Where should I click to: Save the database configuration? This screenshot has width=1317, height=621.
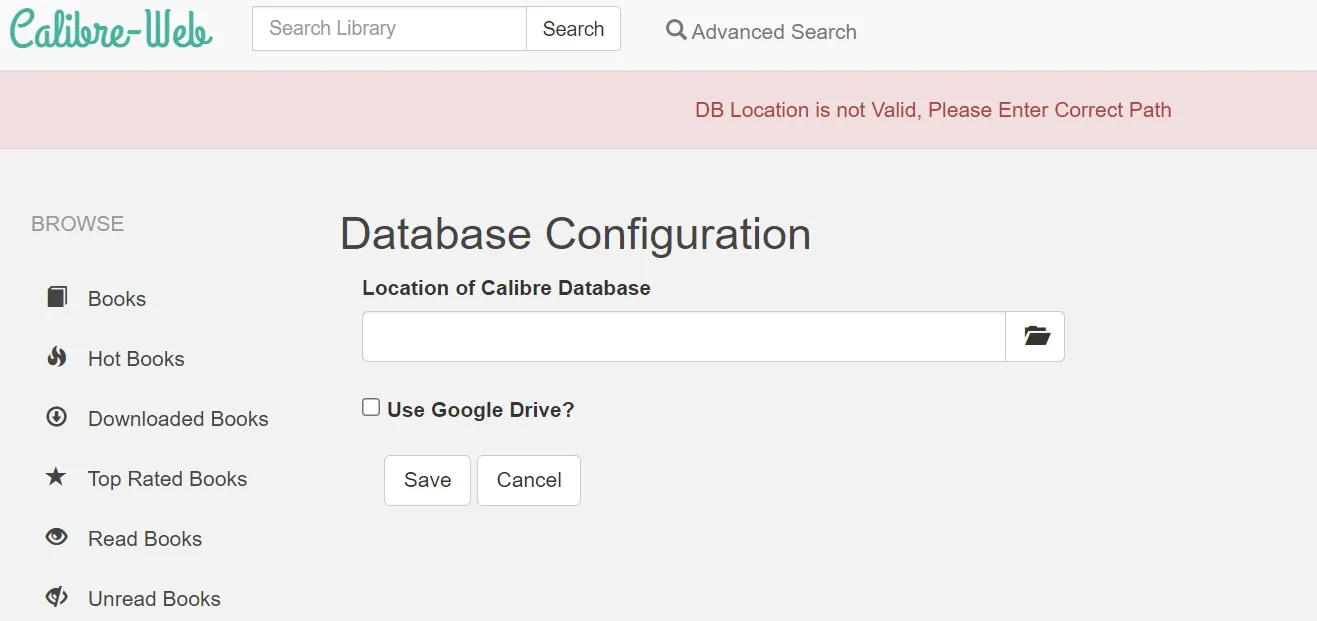pos(427,480)
